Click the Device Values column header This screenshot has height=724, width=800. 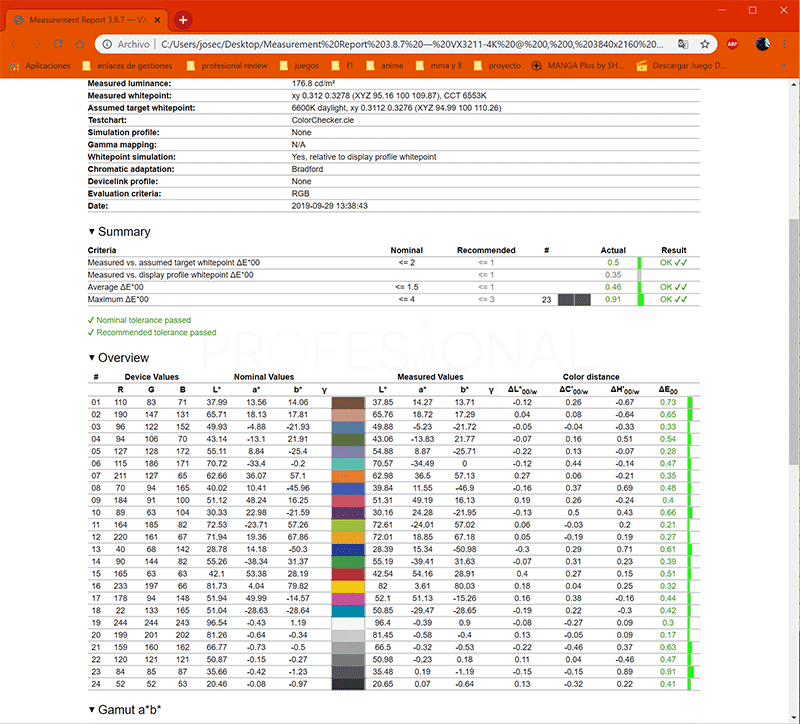pos(152,377)
